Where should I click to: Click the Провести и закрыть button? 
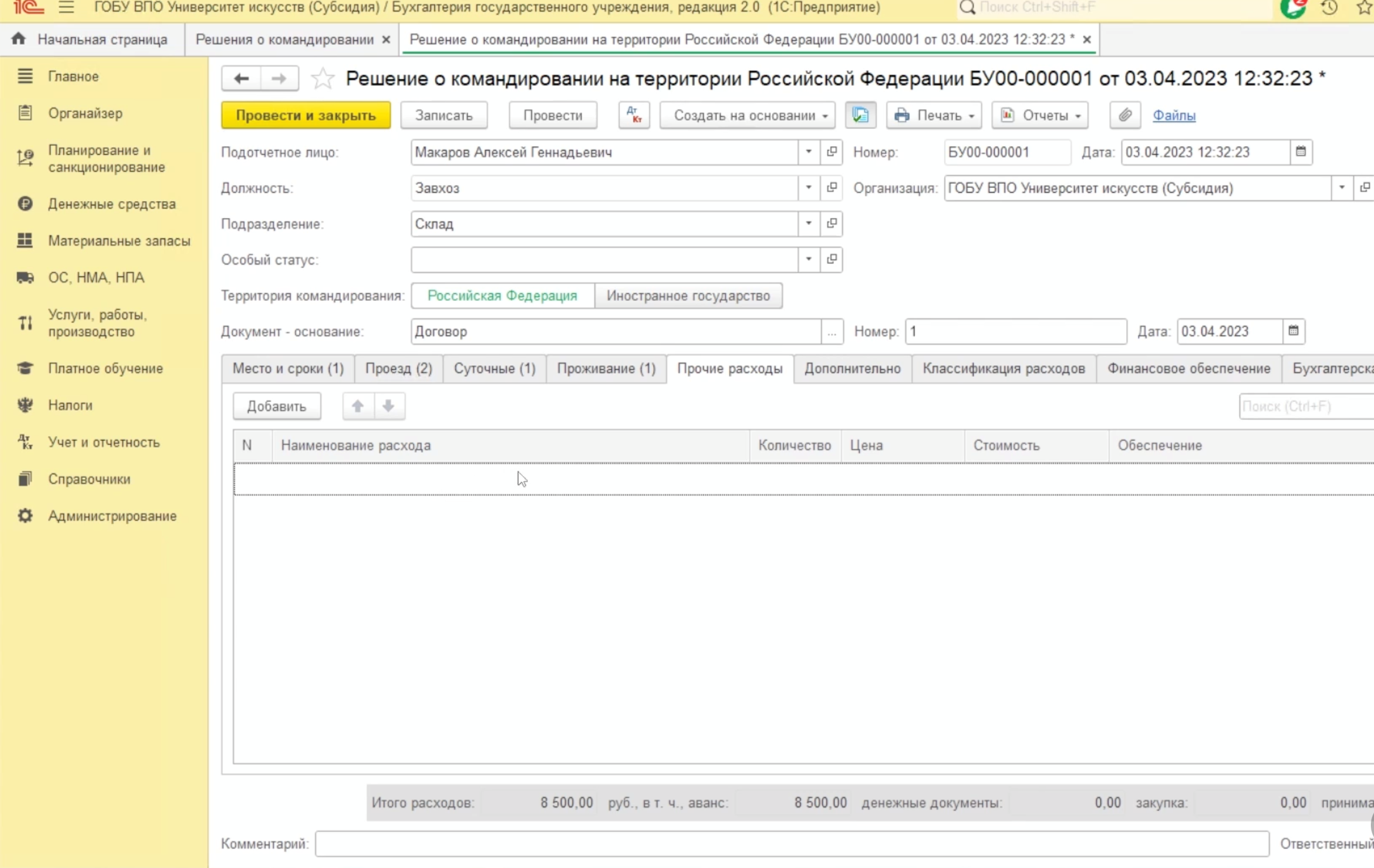(x=305, y=115)
